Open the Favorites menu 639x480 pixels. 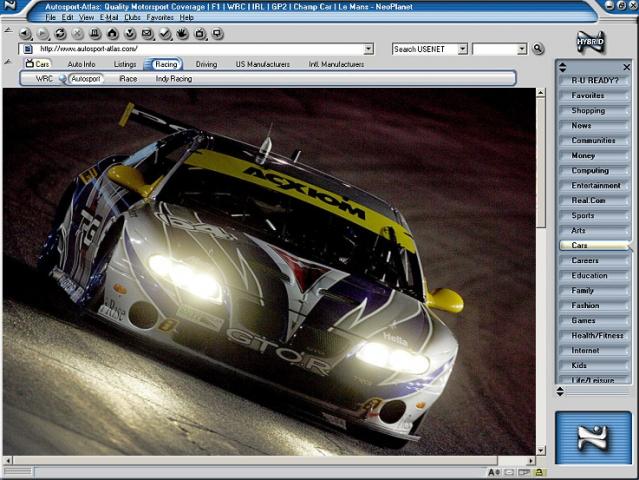[160, 17]
